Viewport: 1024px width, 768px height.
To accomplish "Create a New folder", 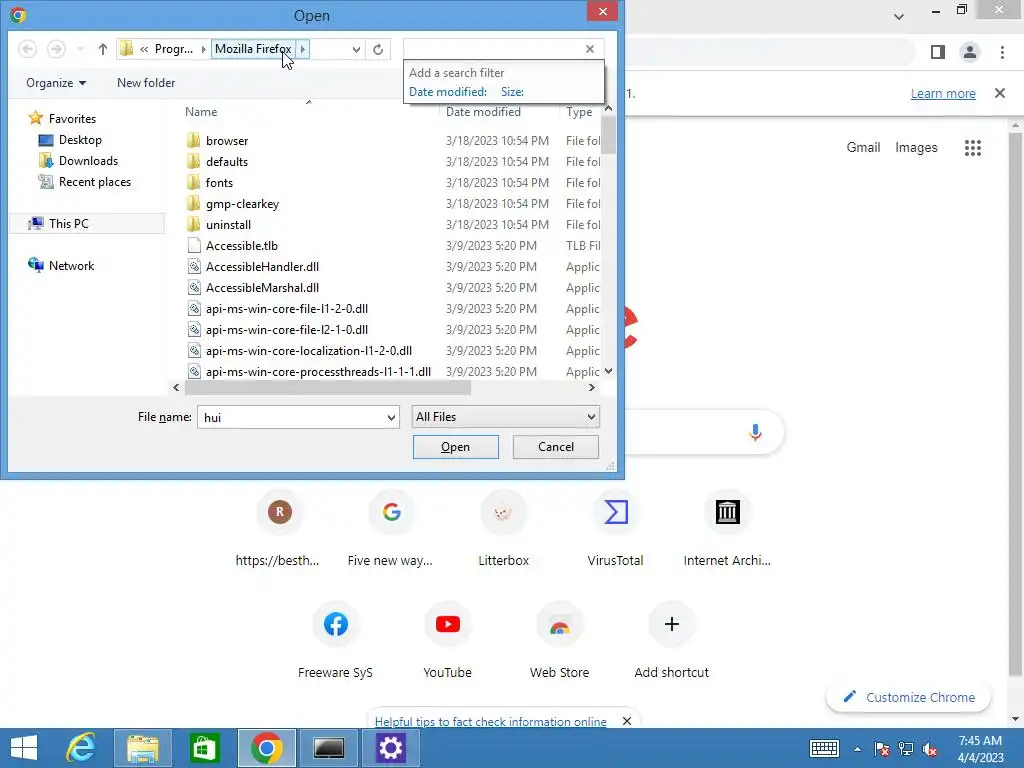I will (x=146, y=83).
